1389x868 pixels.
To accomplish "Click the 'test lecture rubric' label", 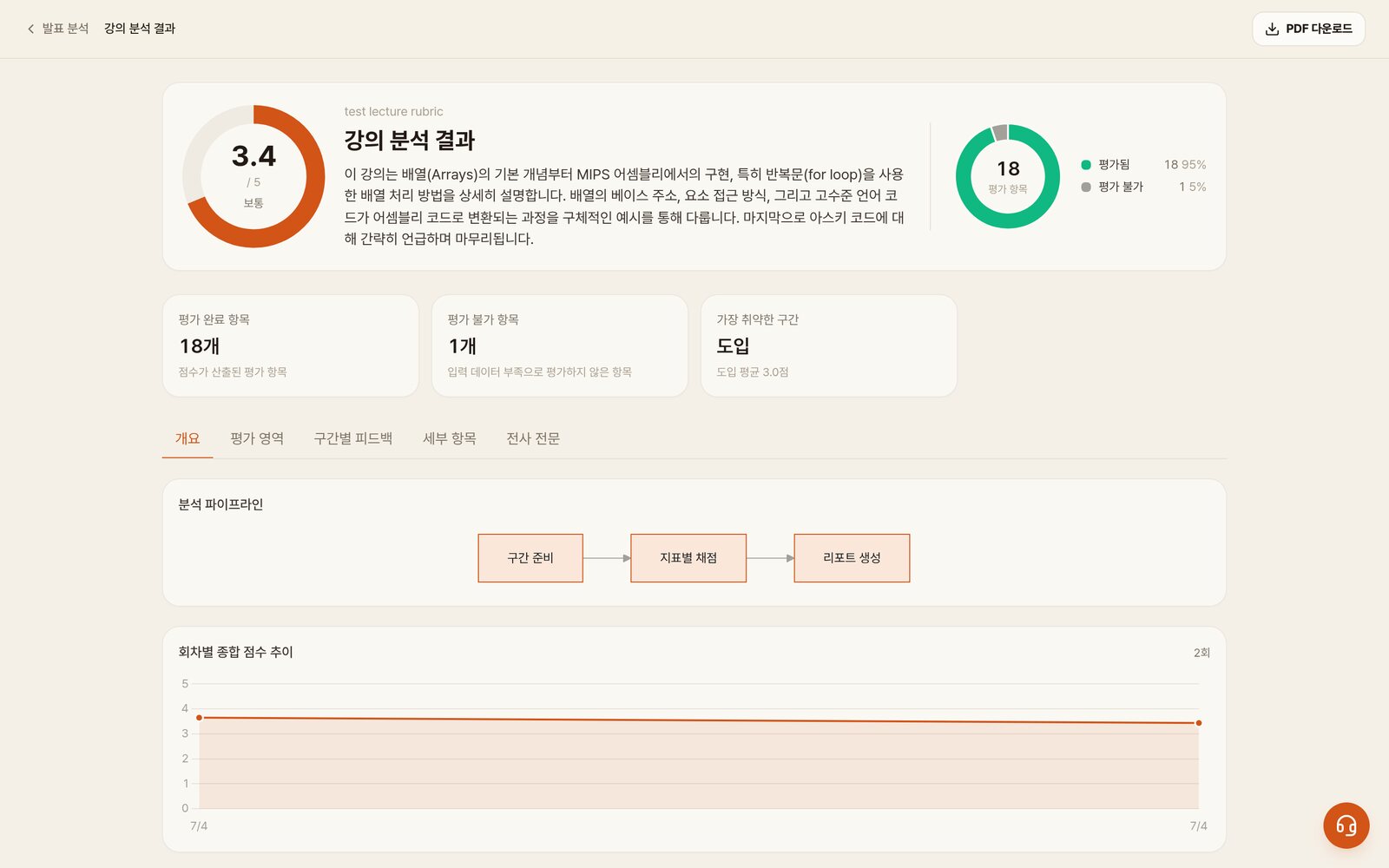I will click(x=393, y=112).
